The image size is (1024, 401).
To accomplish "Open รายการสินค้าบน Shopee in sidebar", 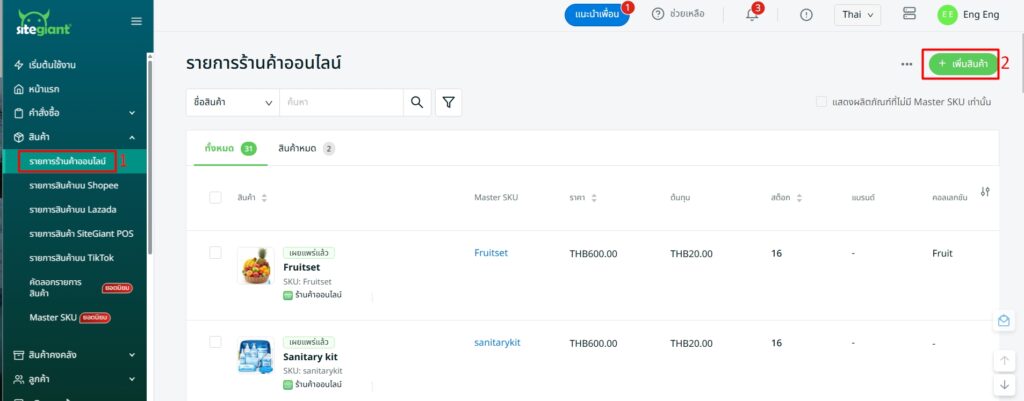I will tap(74, 185).
